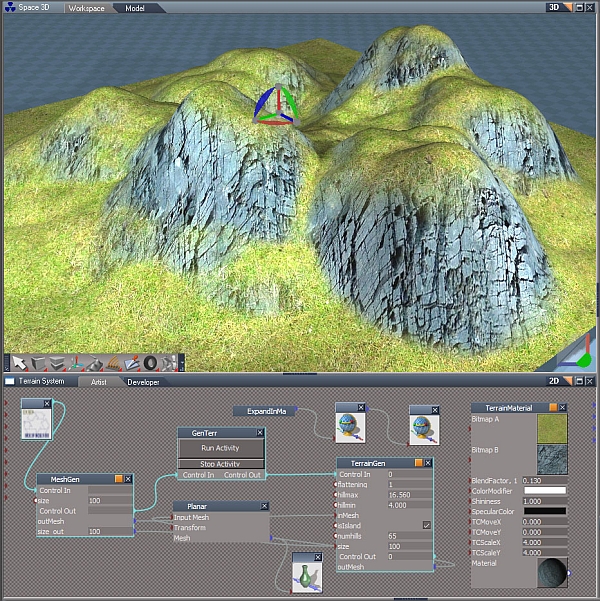Click the trueSpace logo in Space 3D titlebar
The height and width of the screenshot is (601, 600).
point(10,7)
